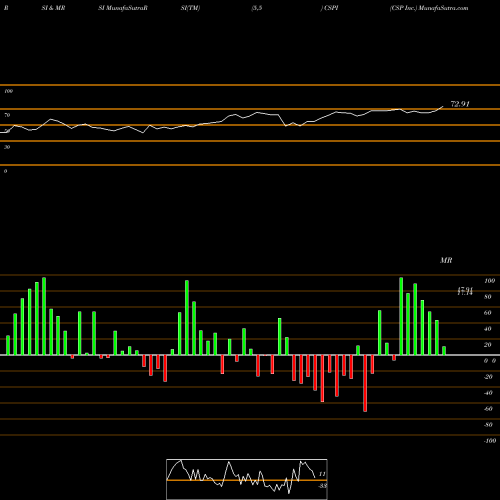Click the -60 label on the MR axis
Viewport: 500px width, 500px height.
click(488, 409)
